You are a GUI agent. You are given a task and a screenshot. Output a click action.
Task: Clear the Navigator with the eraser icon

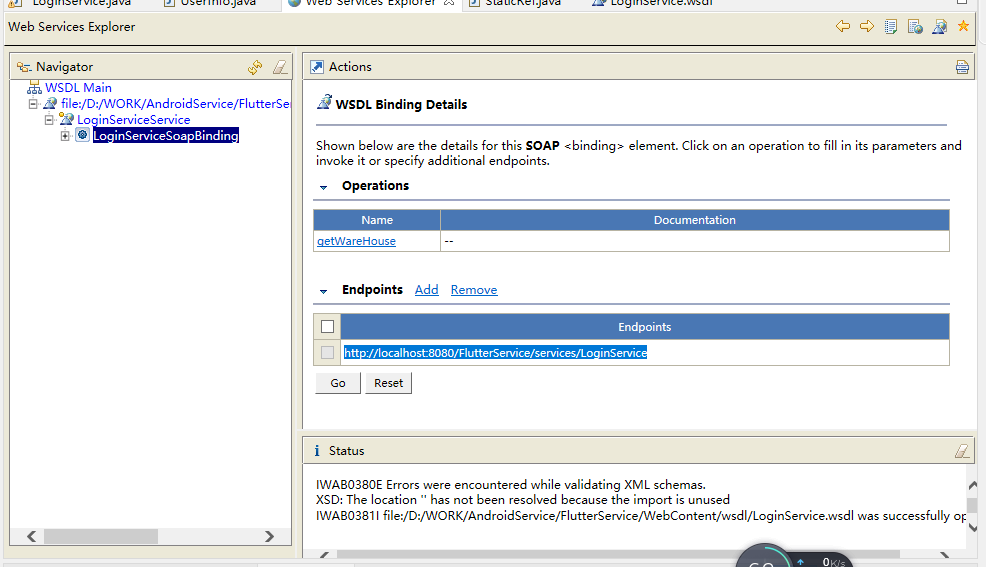[x=280, y=67]
